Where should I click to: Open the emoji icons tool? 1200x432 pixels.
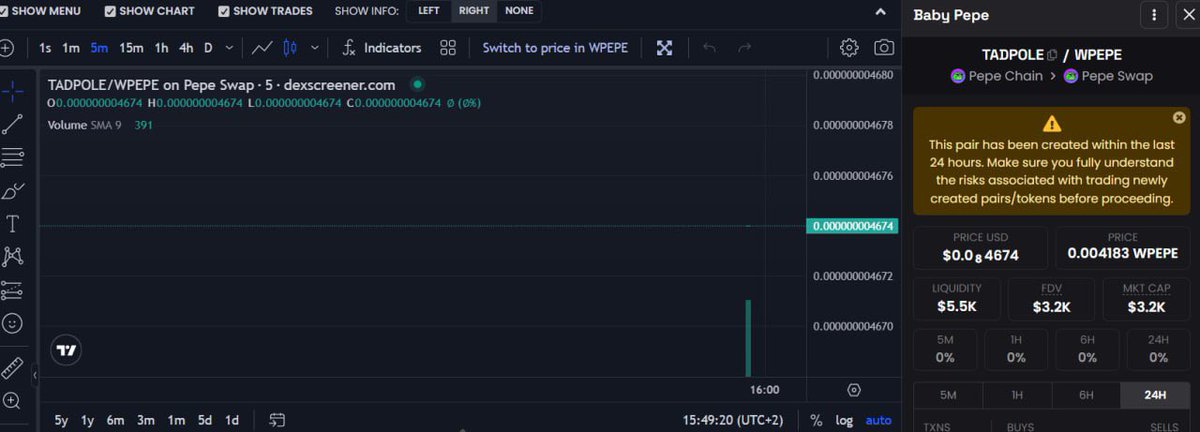(12, 323)
